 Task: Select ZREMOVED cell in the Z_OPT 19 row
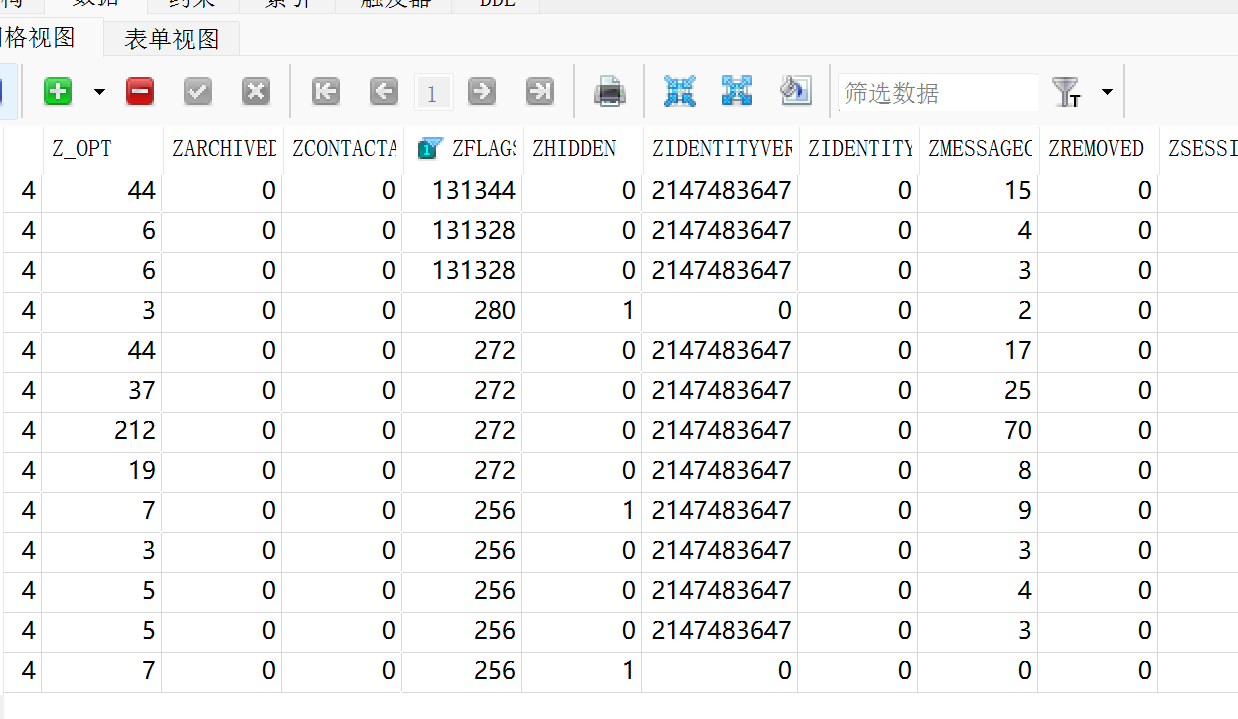click(1098, 470)
